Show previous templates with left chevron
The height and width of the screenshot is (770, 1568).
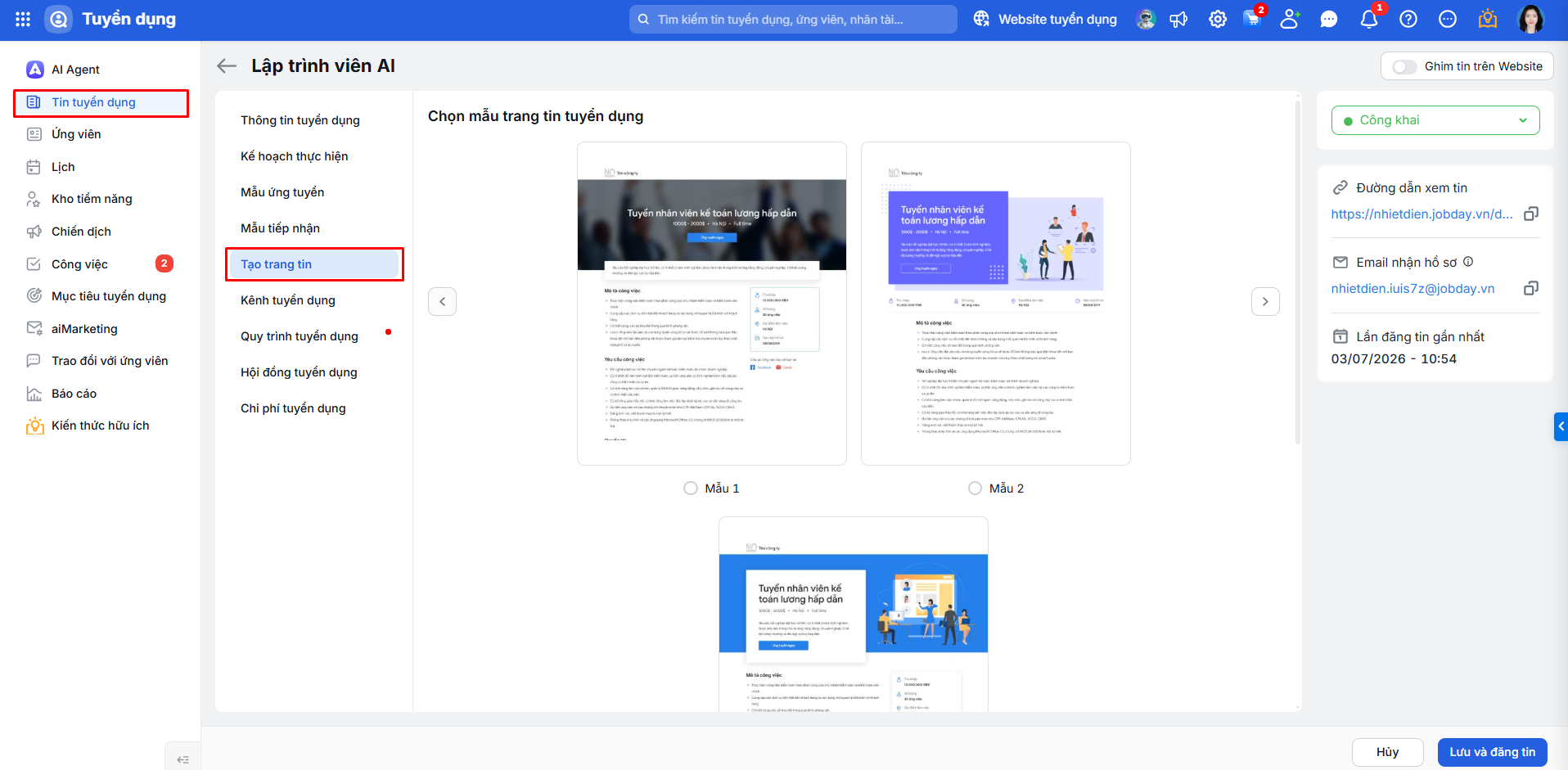point(442,301)
